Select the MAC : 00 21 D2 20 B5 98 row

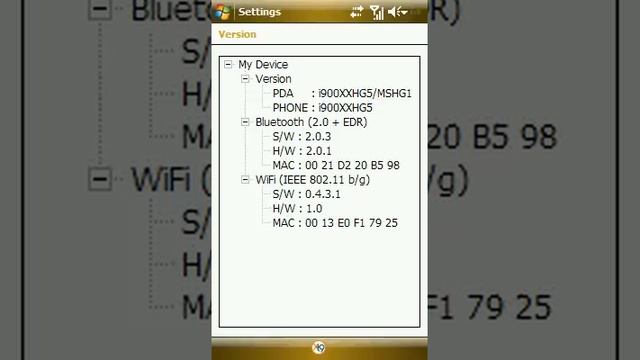[336, 165]
